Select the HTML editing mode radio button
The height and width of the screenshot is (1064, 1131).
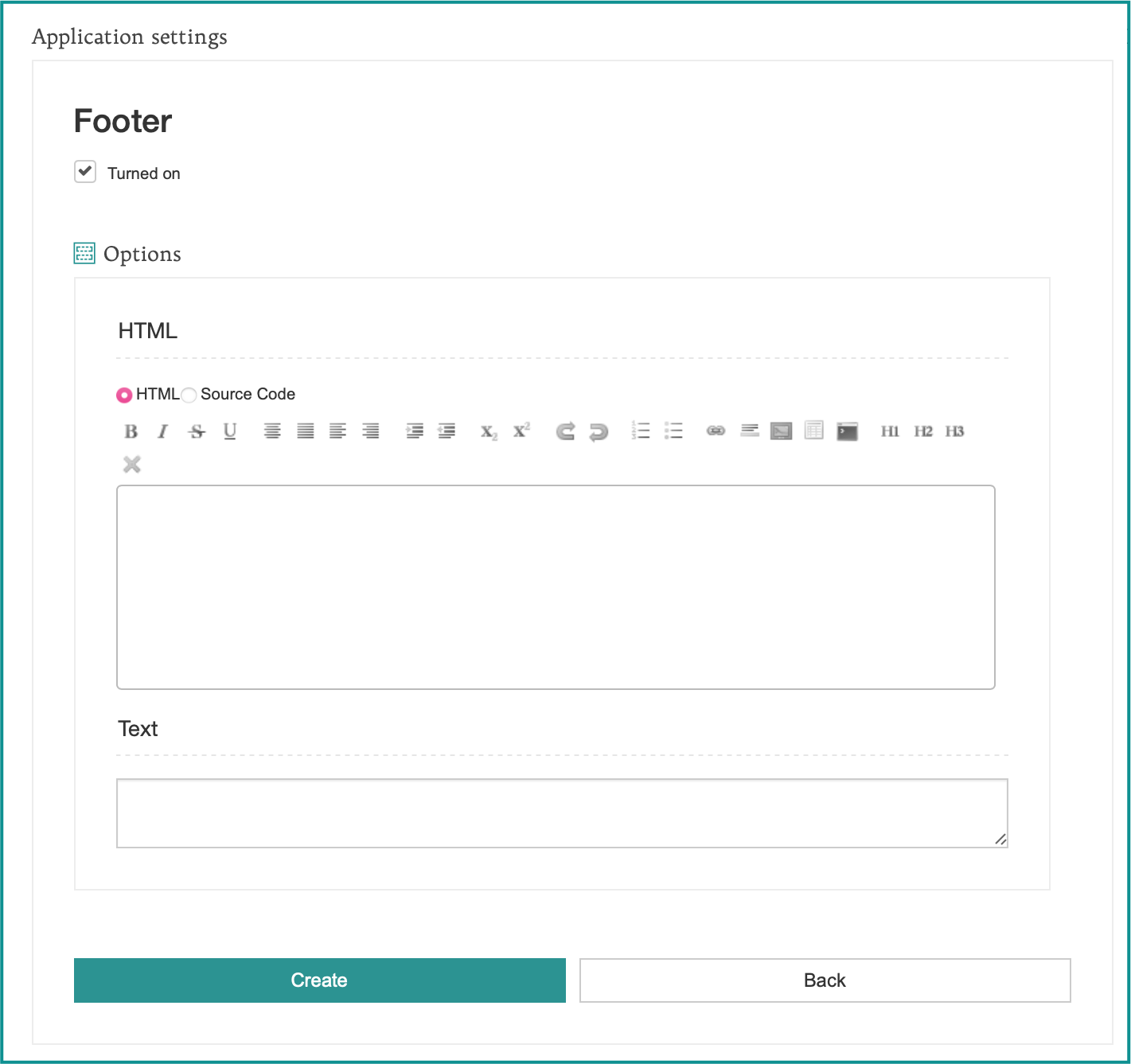coord(125,394)
